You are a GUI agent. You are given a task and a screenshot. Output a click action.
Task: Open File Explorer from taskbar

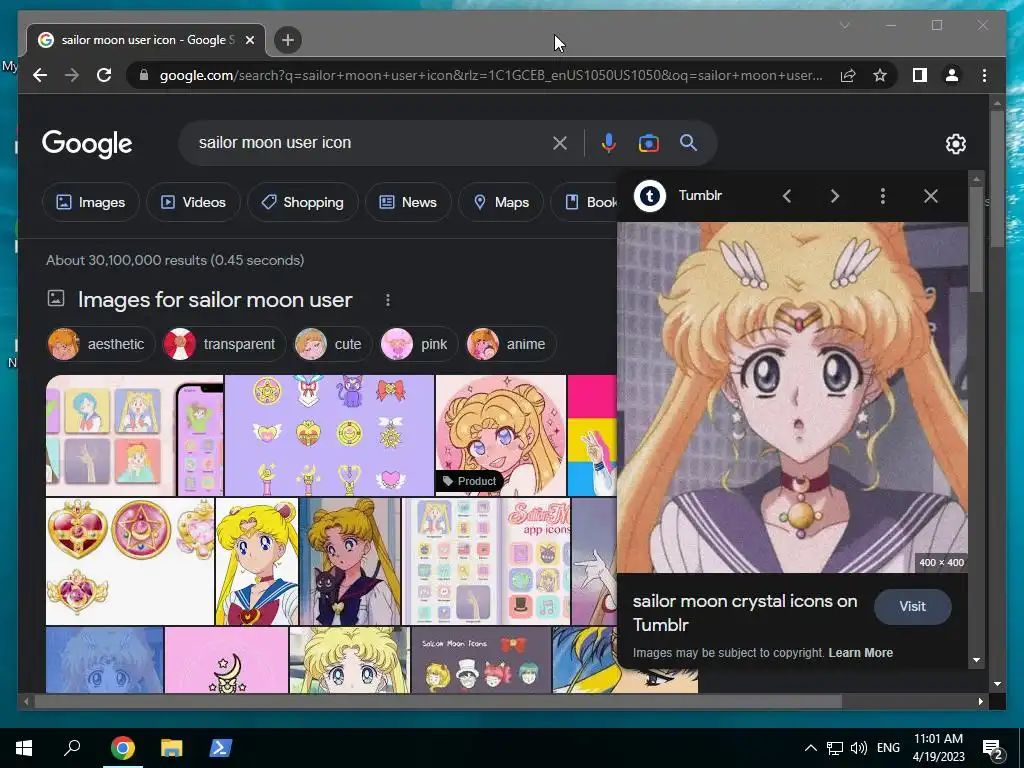click(x=172, y=748)
